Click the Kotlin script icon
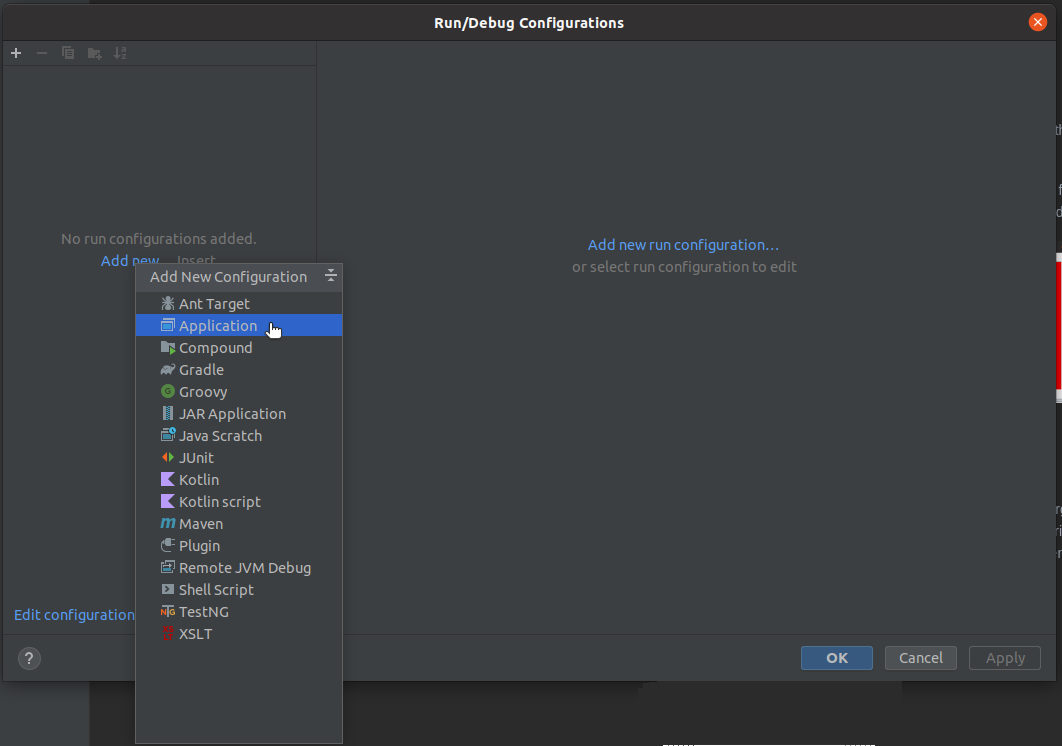Image resolution: width=1062 pixels, height=746 pixels. (167, 501)
